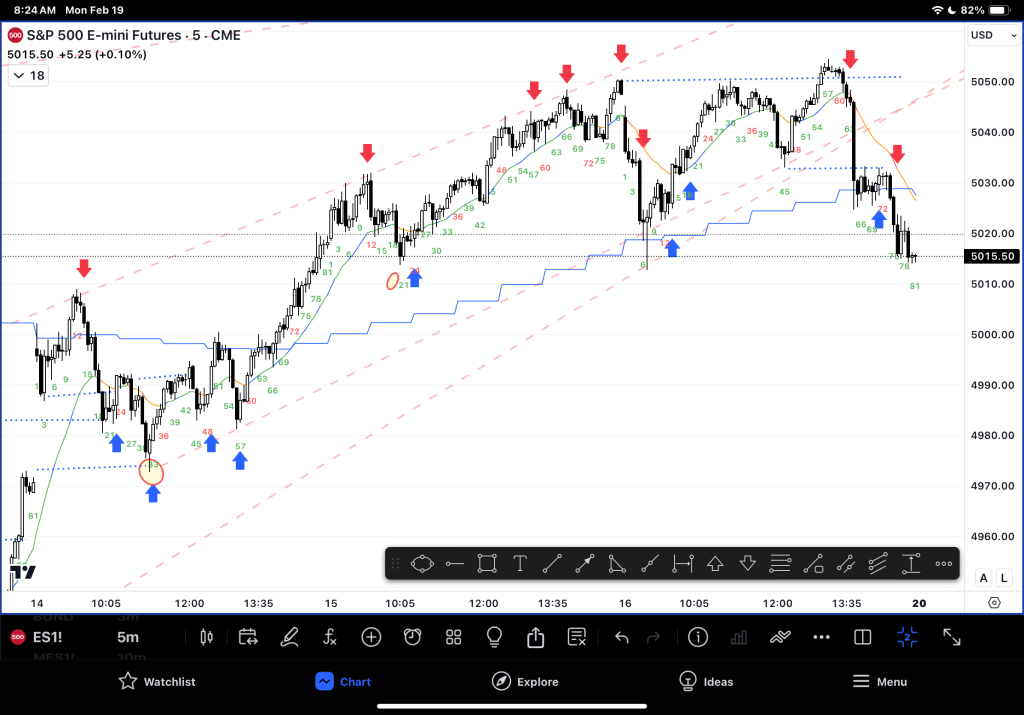Open the USD currency dropdown
Viewport: 1024px width, 715px height.
992,36
